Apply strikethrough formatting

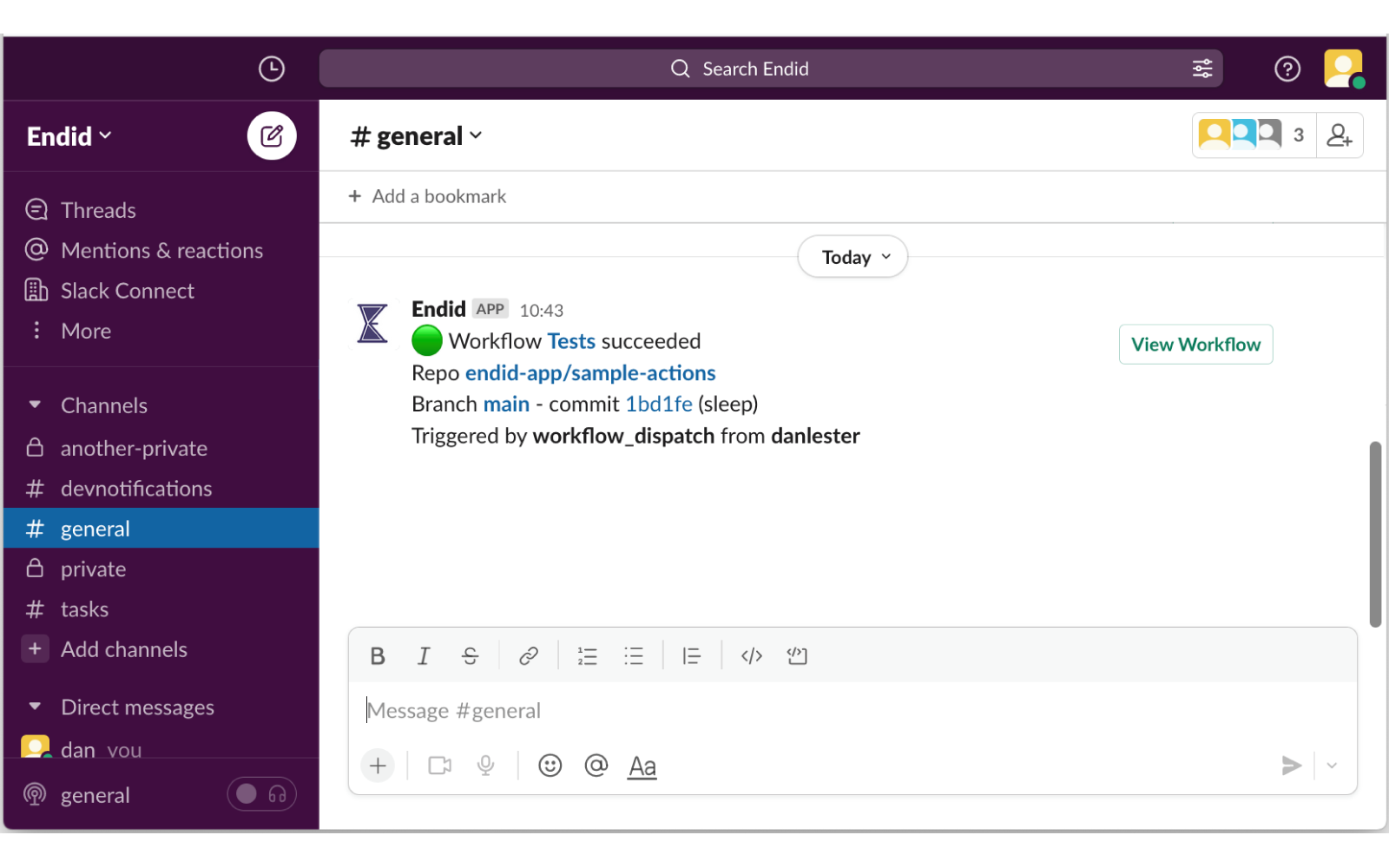pyautogui.click(x=470, y=656)
